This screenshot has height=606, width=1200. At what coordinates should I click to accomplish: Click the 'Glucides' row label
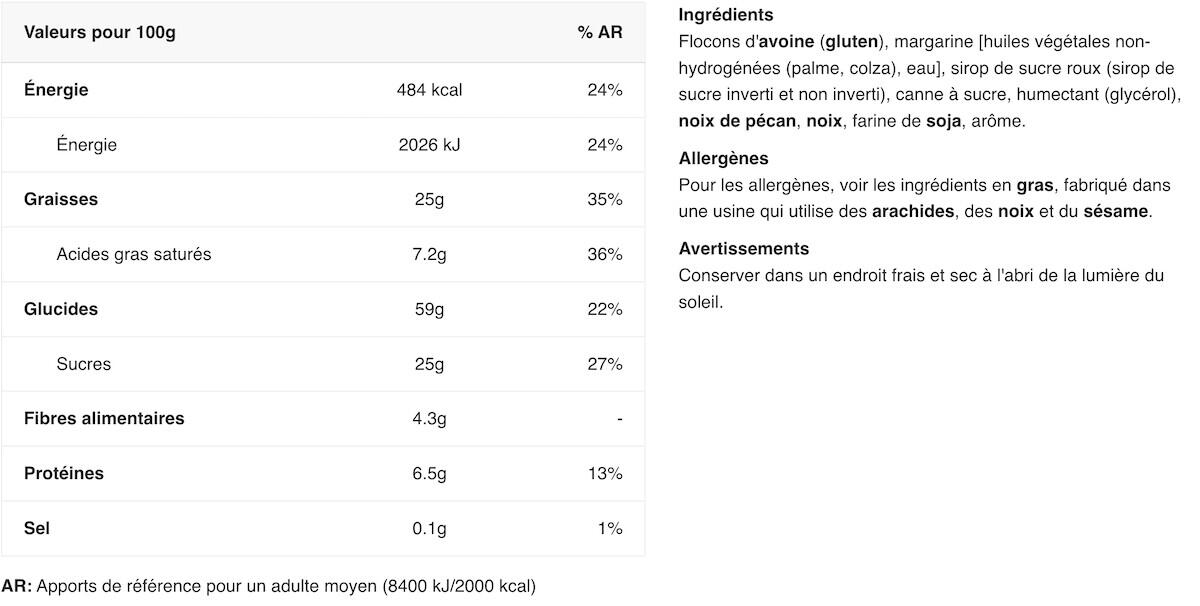pos(61,309)
